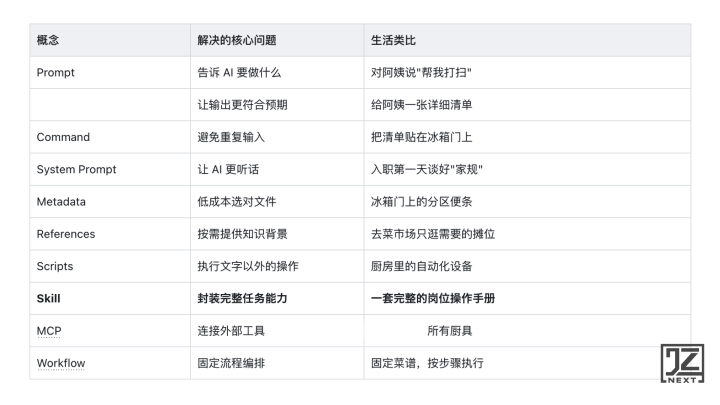This screenshot has width=720, height=405.
Task: Select the System Prompt cell
Action: coord(76,170)
